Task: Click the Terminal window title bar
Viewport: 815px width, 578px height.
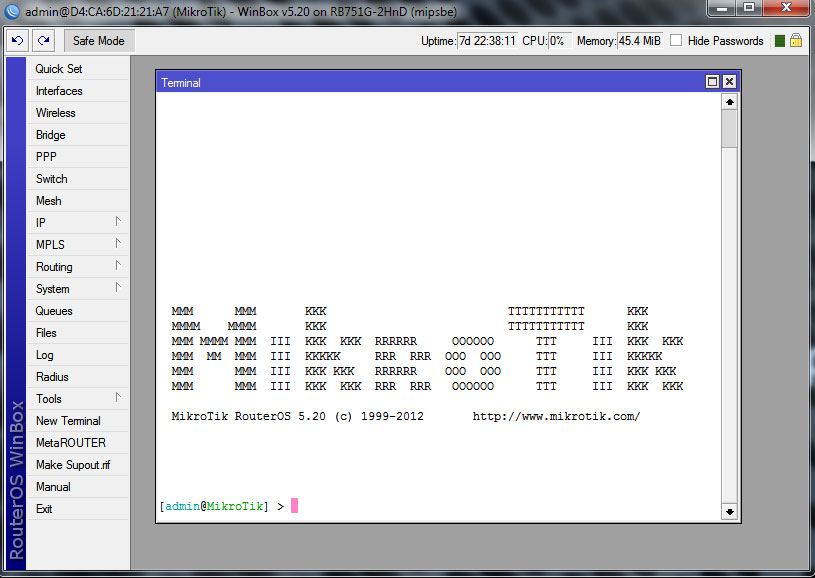Action: 431,82
